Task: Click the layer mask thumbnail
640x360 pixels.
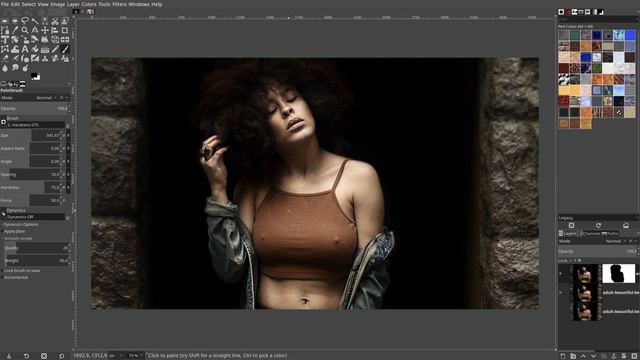Action: click(619, 273)
